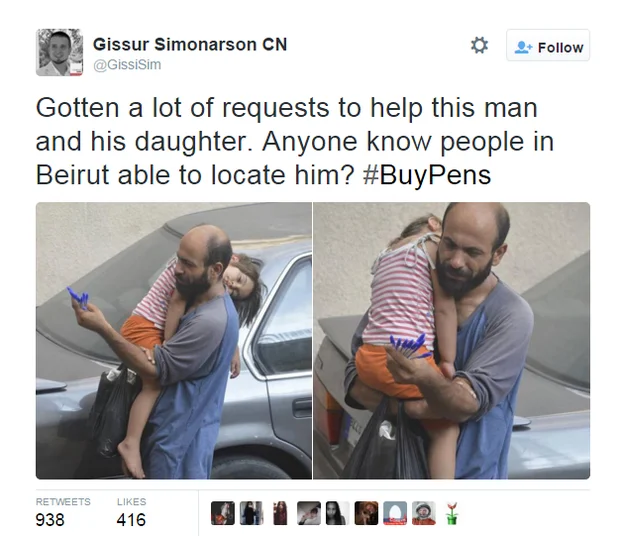Open the cosmonaut helmet avatar profile
620x536 pixels.
[x=424, y=513]
